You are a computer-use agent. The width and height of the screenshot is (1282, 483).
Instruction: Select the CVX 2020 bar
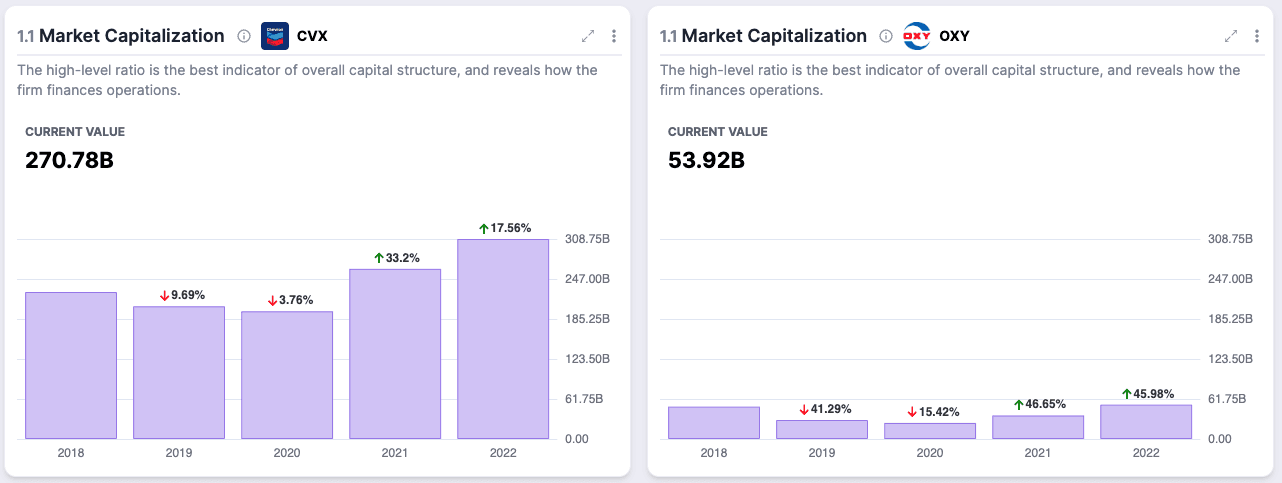[287, 375]
